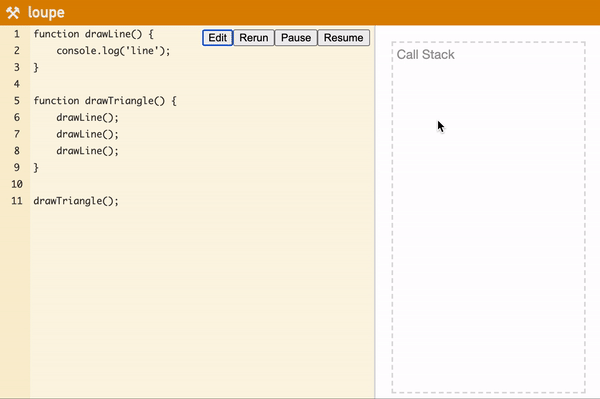This screenshot has height=399, width=600.
Task: Click line number 2 in the gutter
Action: [16, 50]
